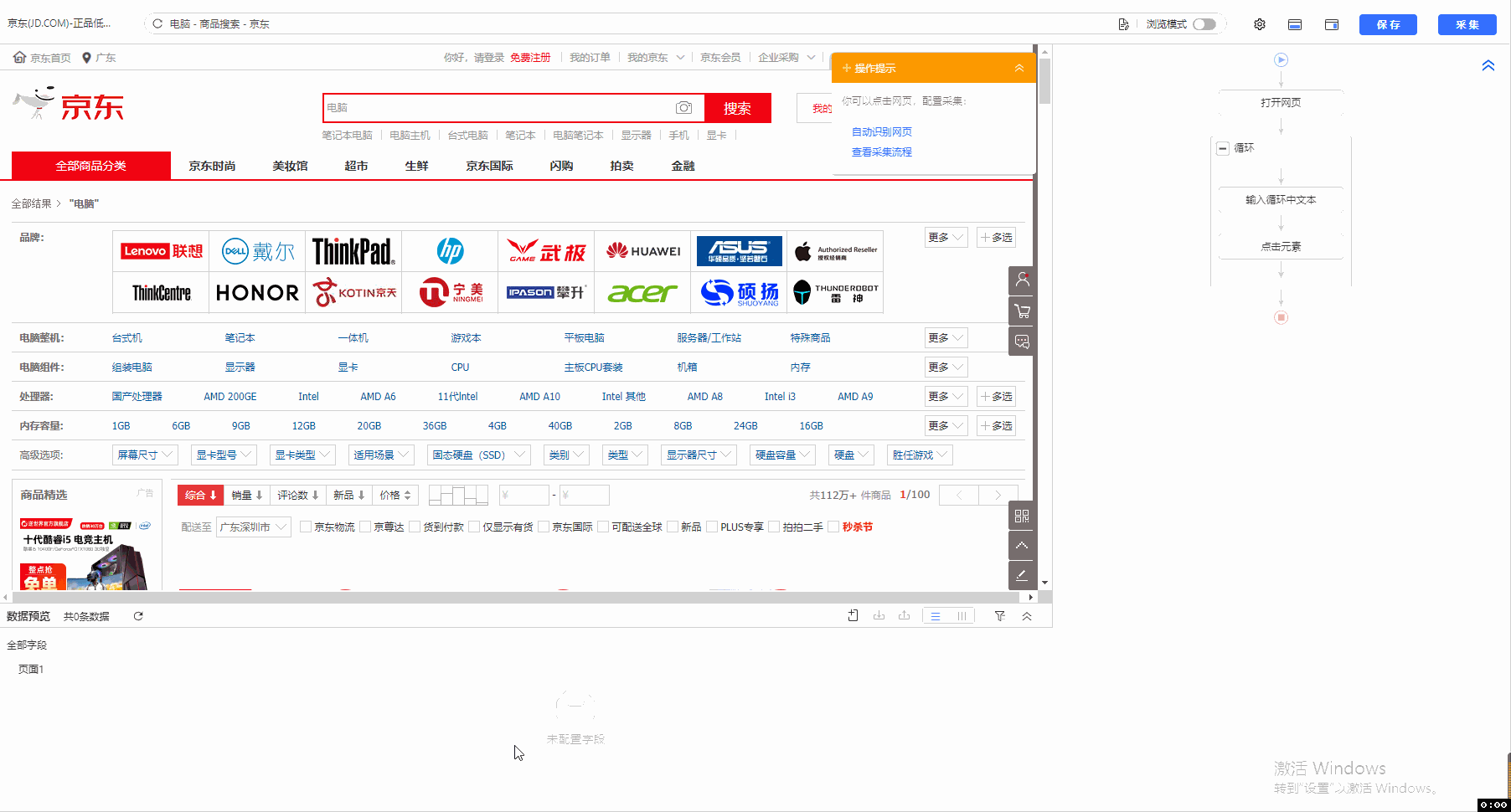Open the data filter funnel icon
Image resolution: width=1511 pixels, height=812 pixels.
click(1000, 615)
